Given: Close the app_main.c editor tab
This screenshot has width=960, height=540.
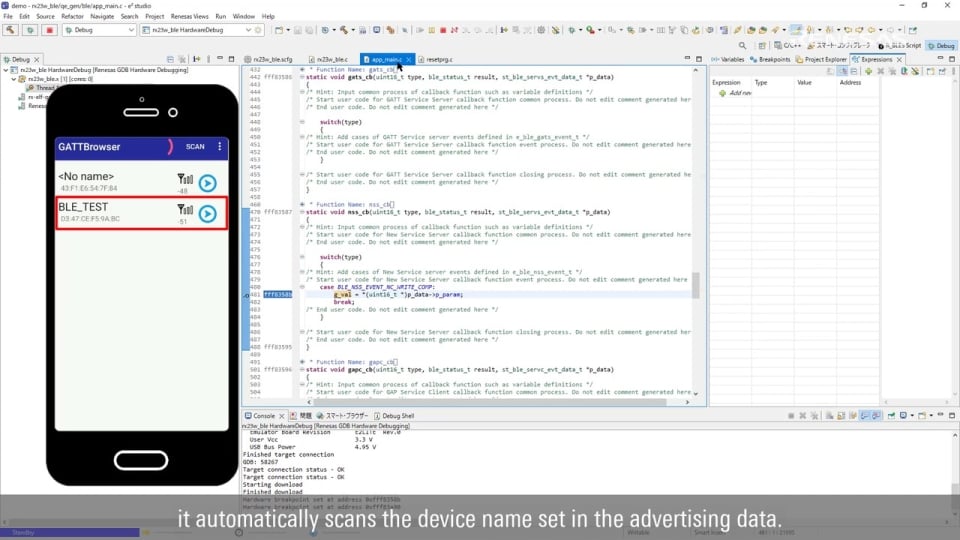Looking at the screenshot, I should [410, 59].
